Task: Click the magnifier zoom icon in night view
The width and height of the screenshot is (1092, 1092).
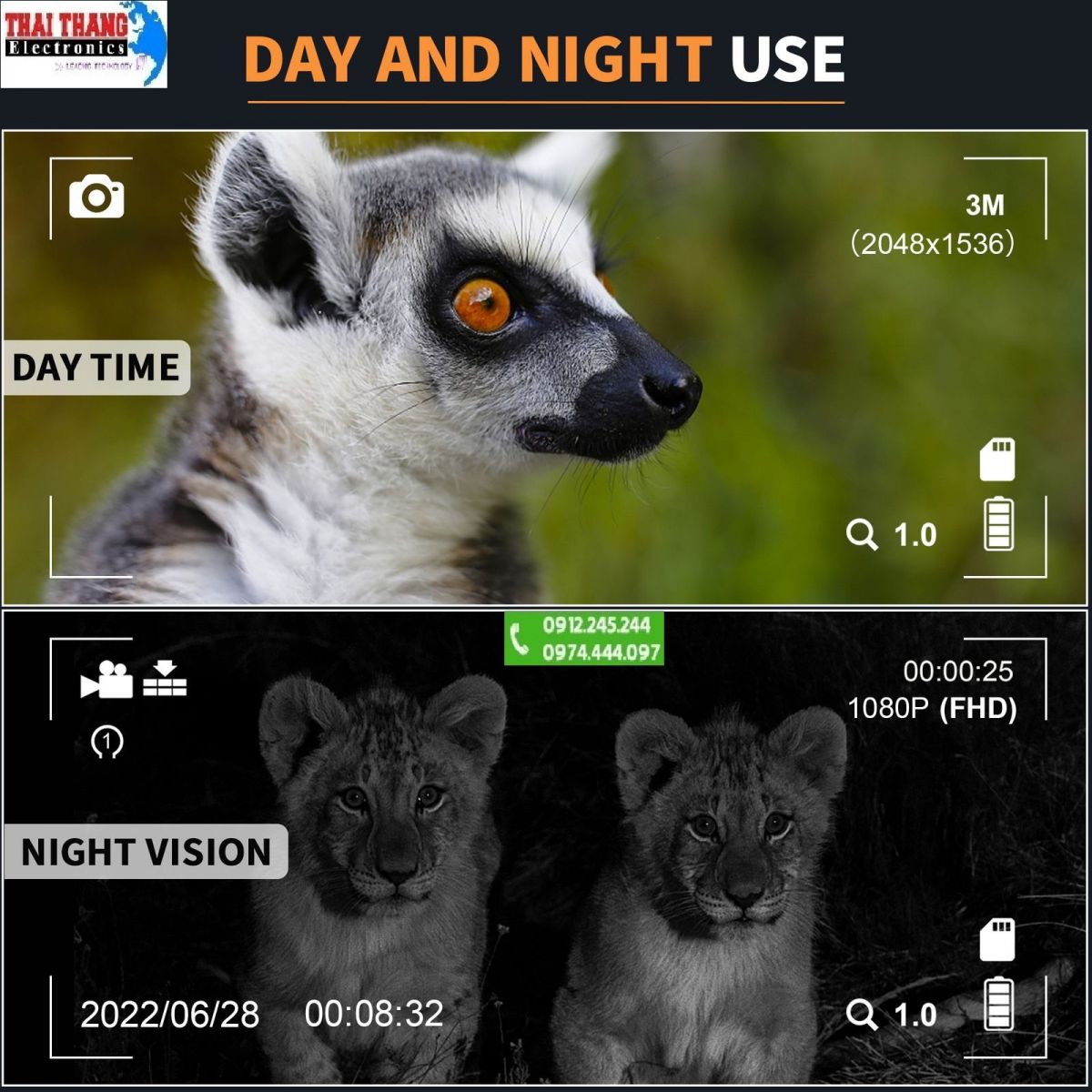Action: (861, 1015)
